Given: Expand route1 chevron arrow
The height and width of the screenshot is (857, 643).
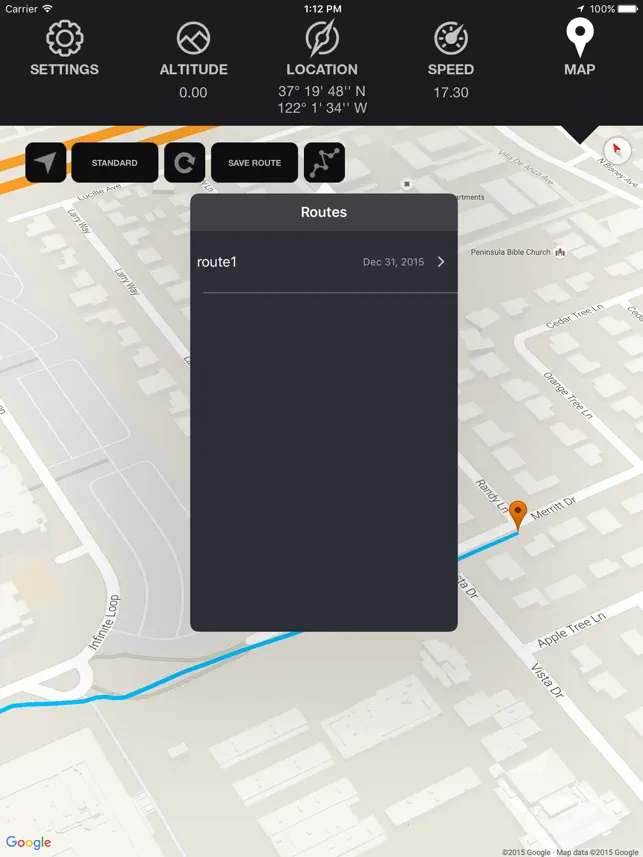Looking at the screenshot, I should click(441, 262).
